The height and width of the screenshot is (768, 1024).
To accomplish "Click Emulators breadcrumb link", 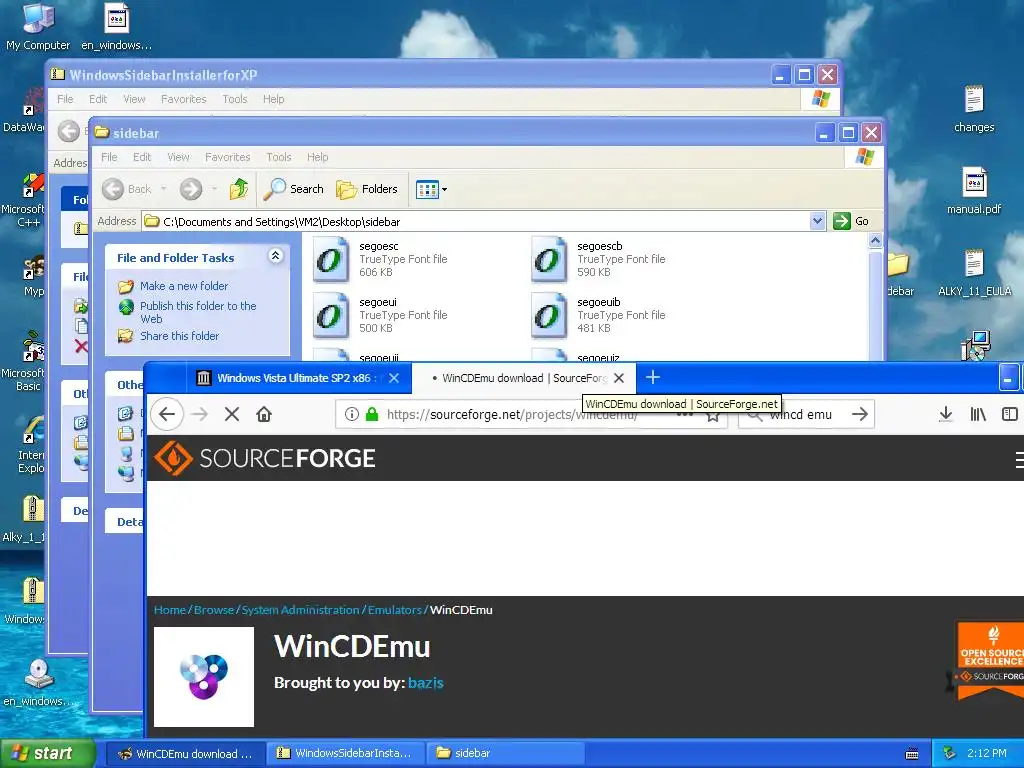I will (x=394, y=610).
